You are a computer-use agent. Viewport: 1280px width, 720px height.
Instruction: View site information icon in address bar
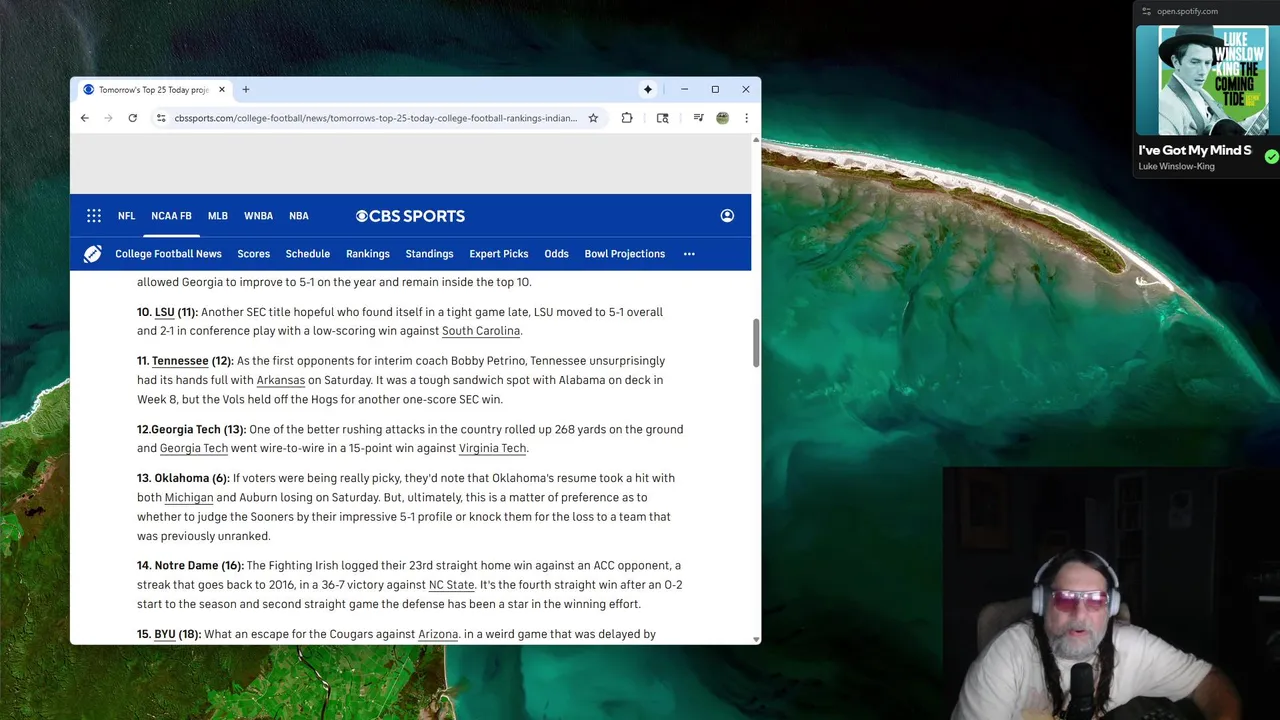[x=160, y=118]
